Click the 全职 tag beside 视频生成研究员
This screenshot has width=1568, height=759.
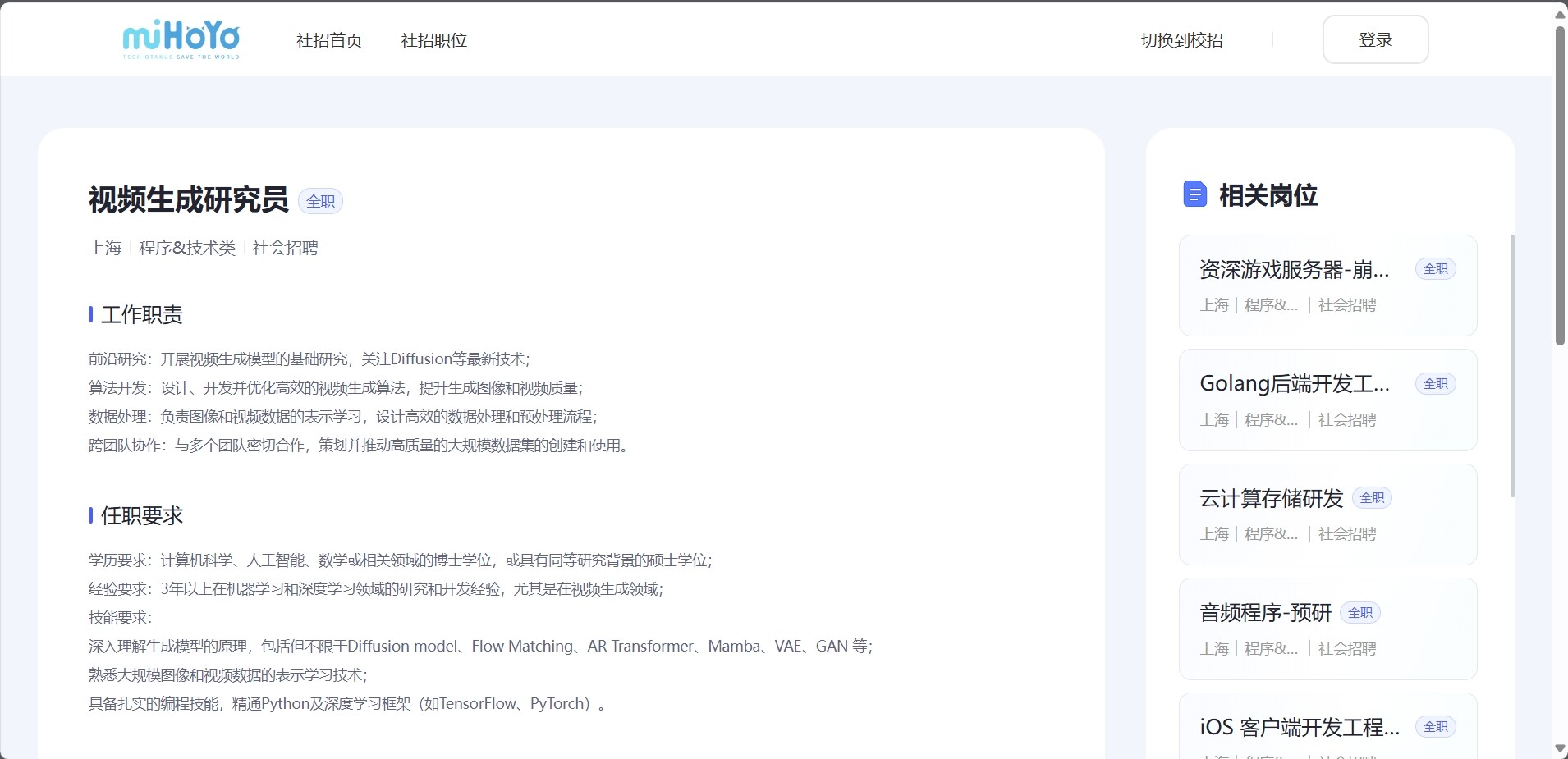click(x=320, y=202)
